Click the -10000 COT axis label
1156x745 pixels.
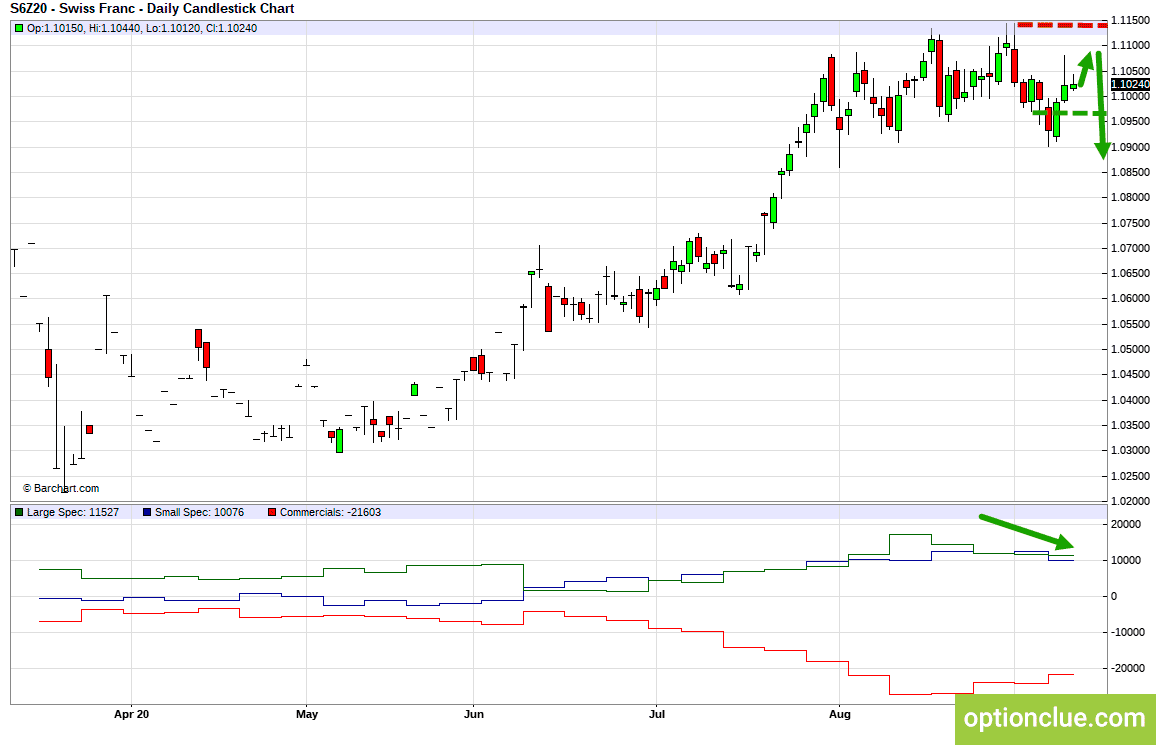[1128, 632]
